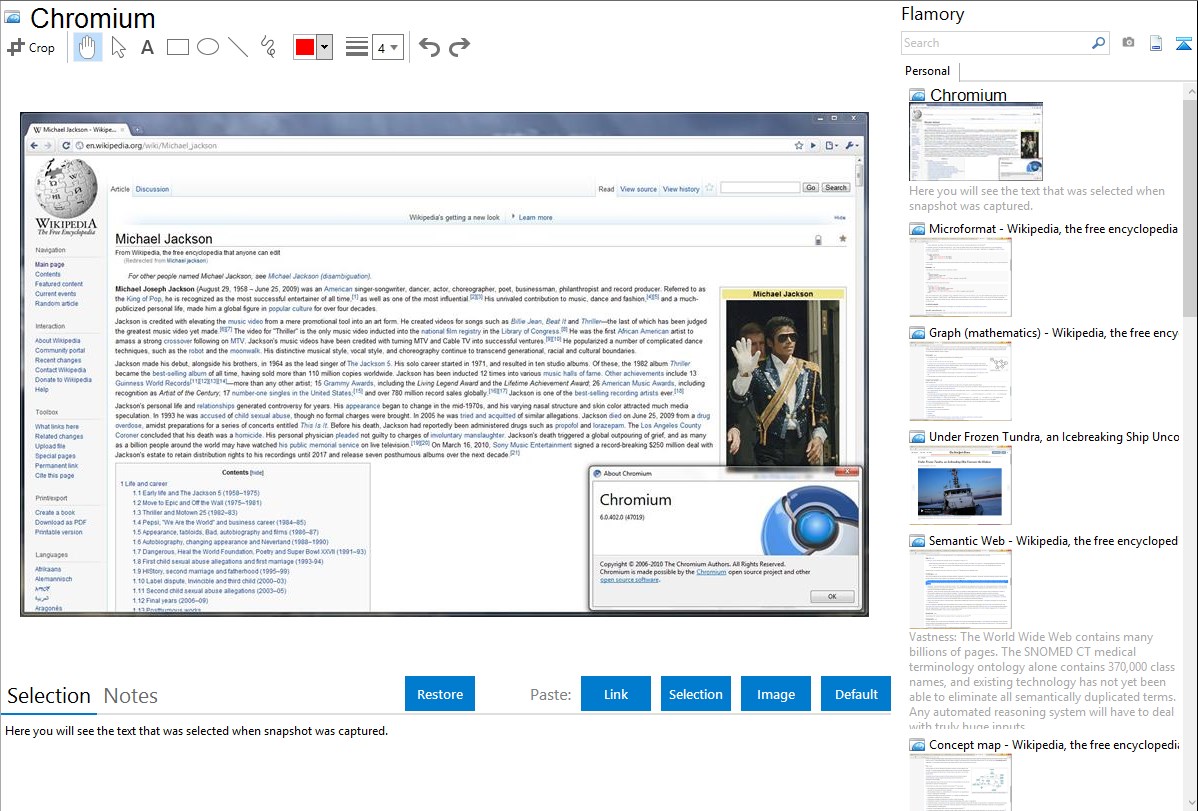Click the Paste Image button

point(775,694)
